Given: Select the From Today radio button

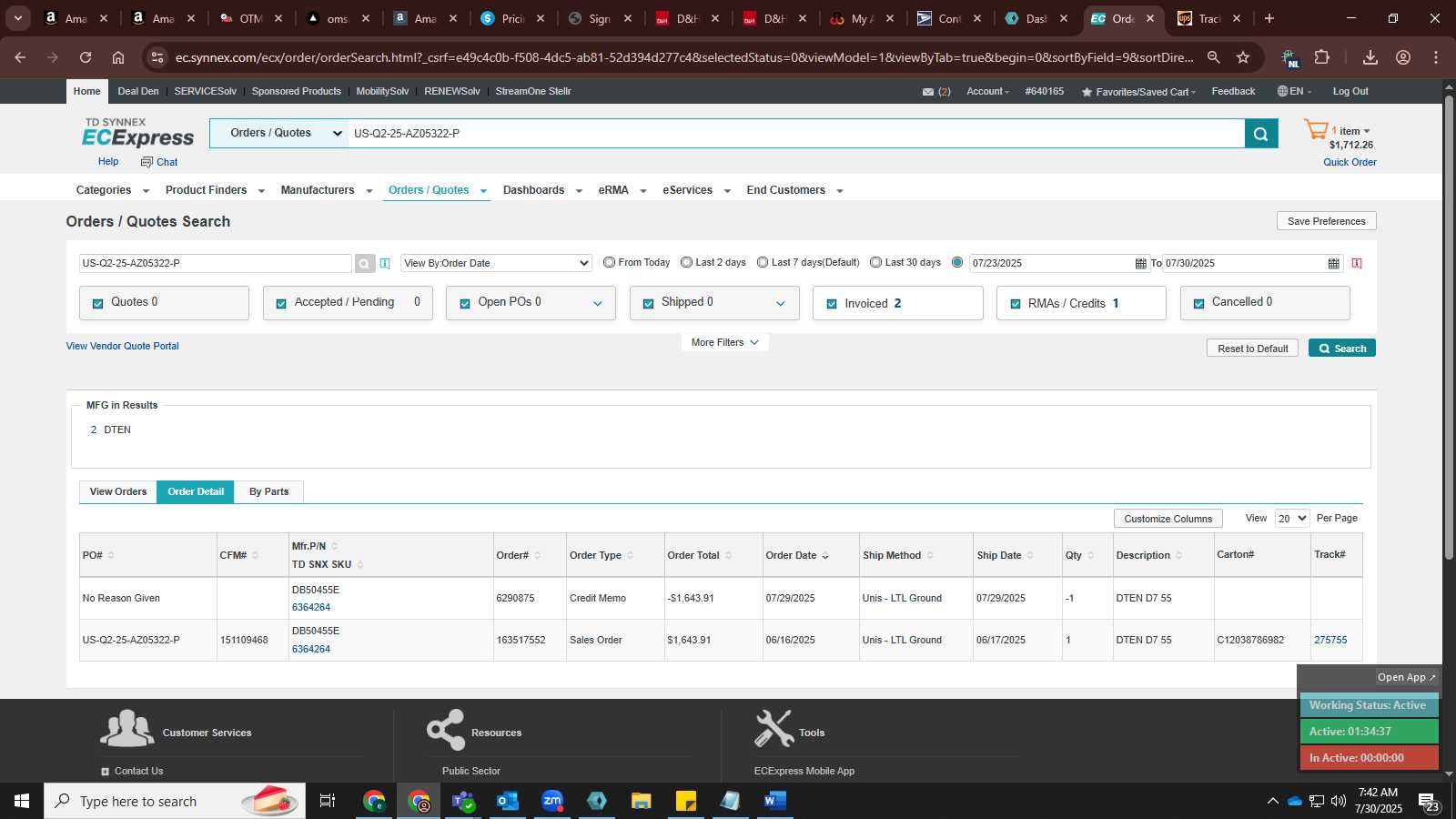Looking at the screenshot, I should coord(609,262).
